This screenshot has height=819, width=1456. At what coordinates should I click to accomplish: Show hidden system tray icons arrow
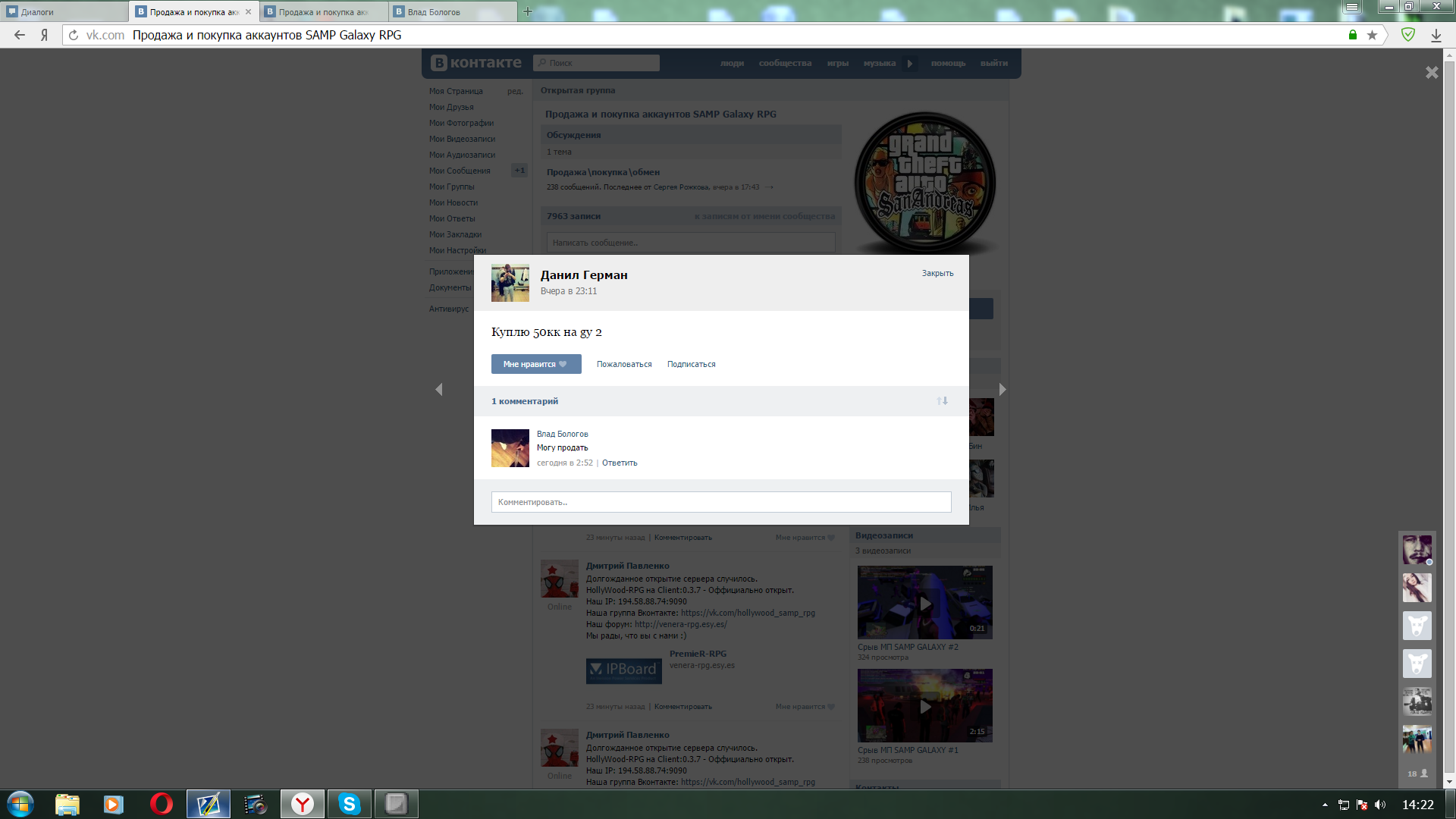tap(1325, 805)
